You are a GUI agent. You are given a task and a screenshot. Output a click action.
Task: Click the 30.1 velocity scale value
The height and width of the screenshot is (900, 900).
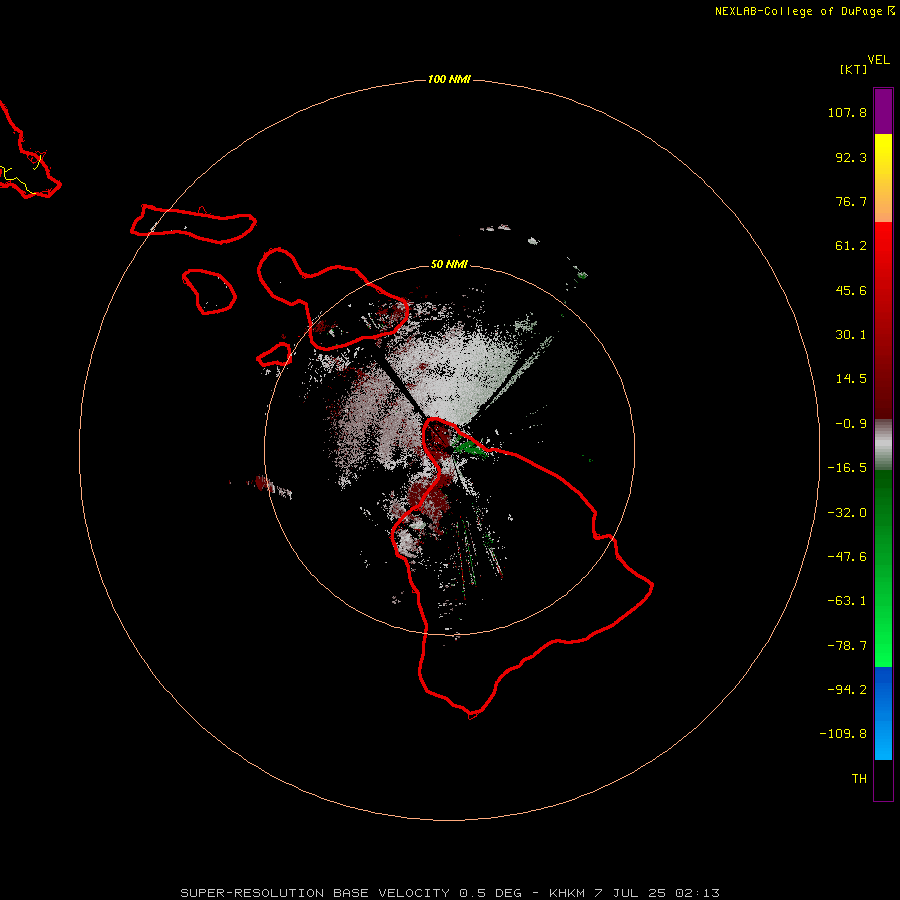pyautogui.click(x=851, y=335)
